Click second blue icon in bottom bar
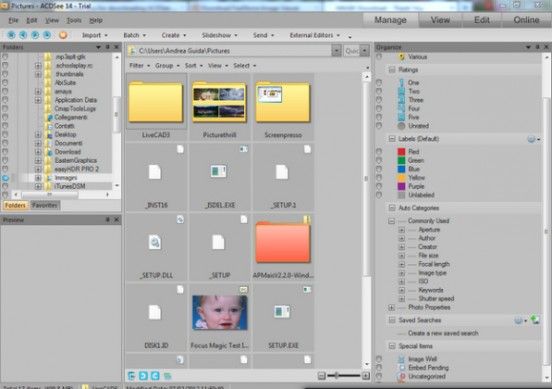Screen dimensions: 552x389 click(x=143, y=376)
